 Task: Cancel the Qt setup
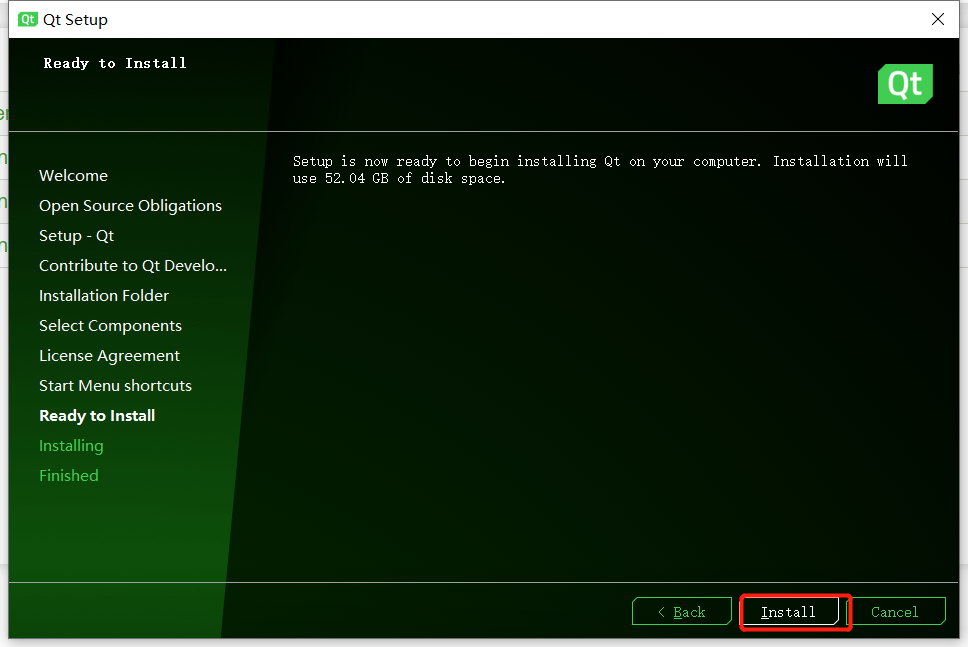pyautogui.click(x=896, y=612)
